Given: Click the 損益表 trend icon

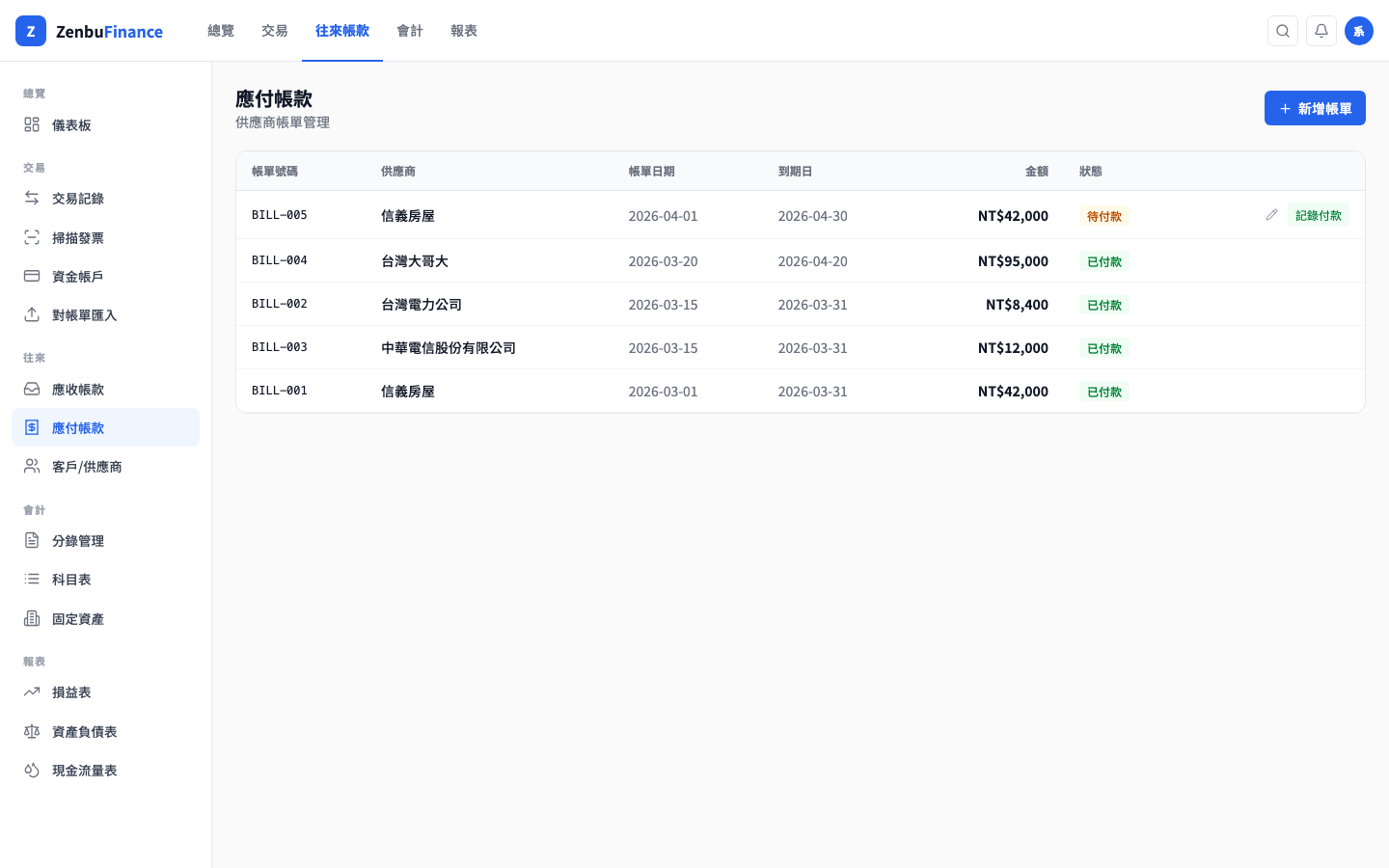Looking at the screenshot, I should 32,692.
